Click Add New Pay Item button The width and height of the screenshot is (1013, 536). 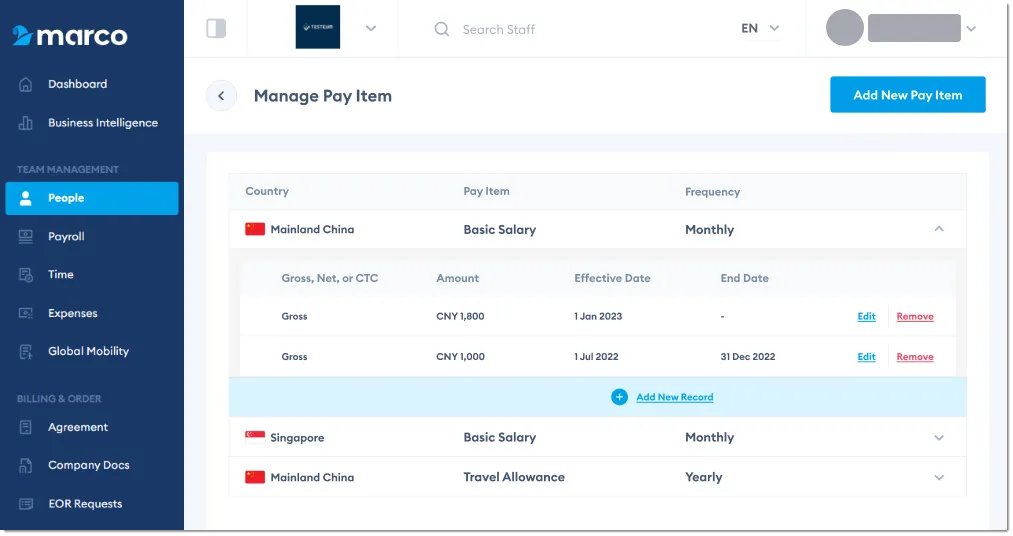pos(907,95)
